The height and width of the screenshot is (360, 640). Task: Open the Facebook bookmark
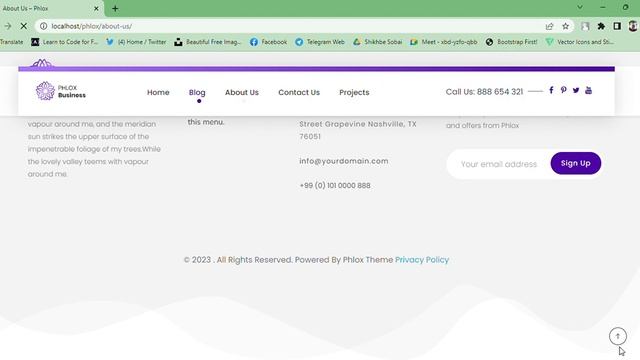click(x=268, y=42)
